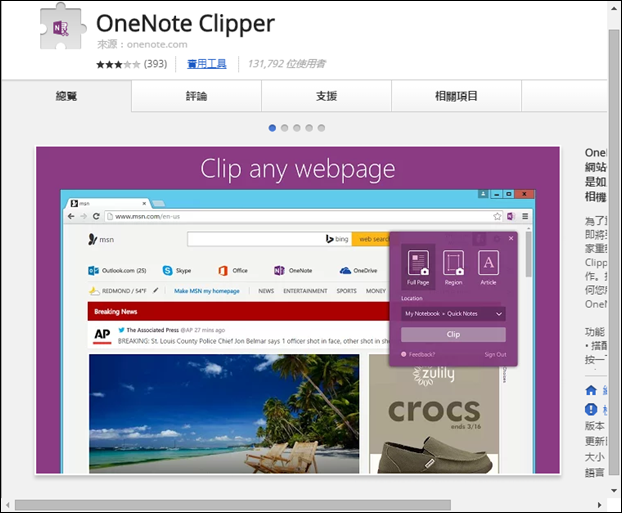Screen dimensions: 622x513
Task: Open the ENTERTAINMENT menu item
Action: 305,291
